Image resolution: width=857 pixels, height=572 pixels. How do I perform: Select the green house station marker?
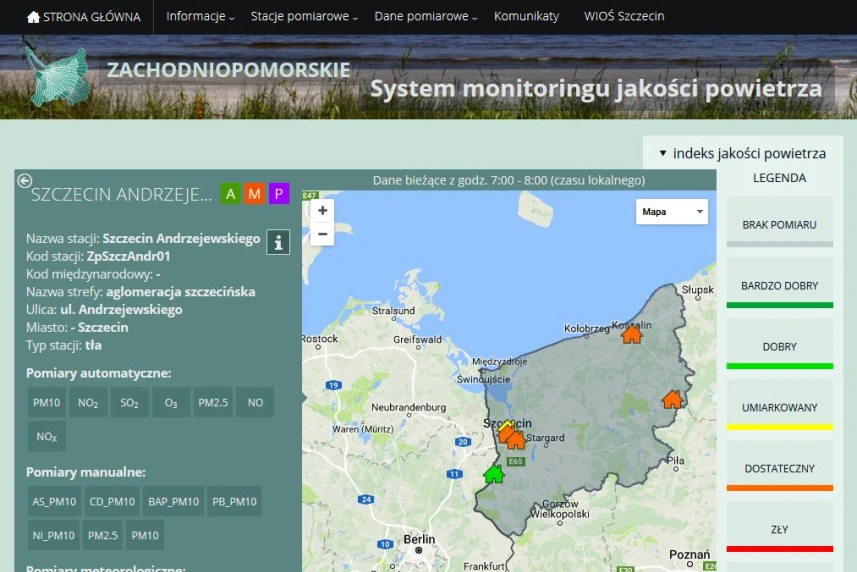[493, 473]
